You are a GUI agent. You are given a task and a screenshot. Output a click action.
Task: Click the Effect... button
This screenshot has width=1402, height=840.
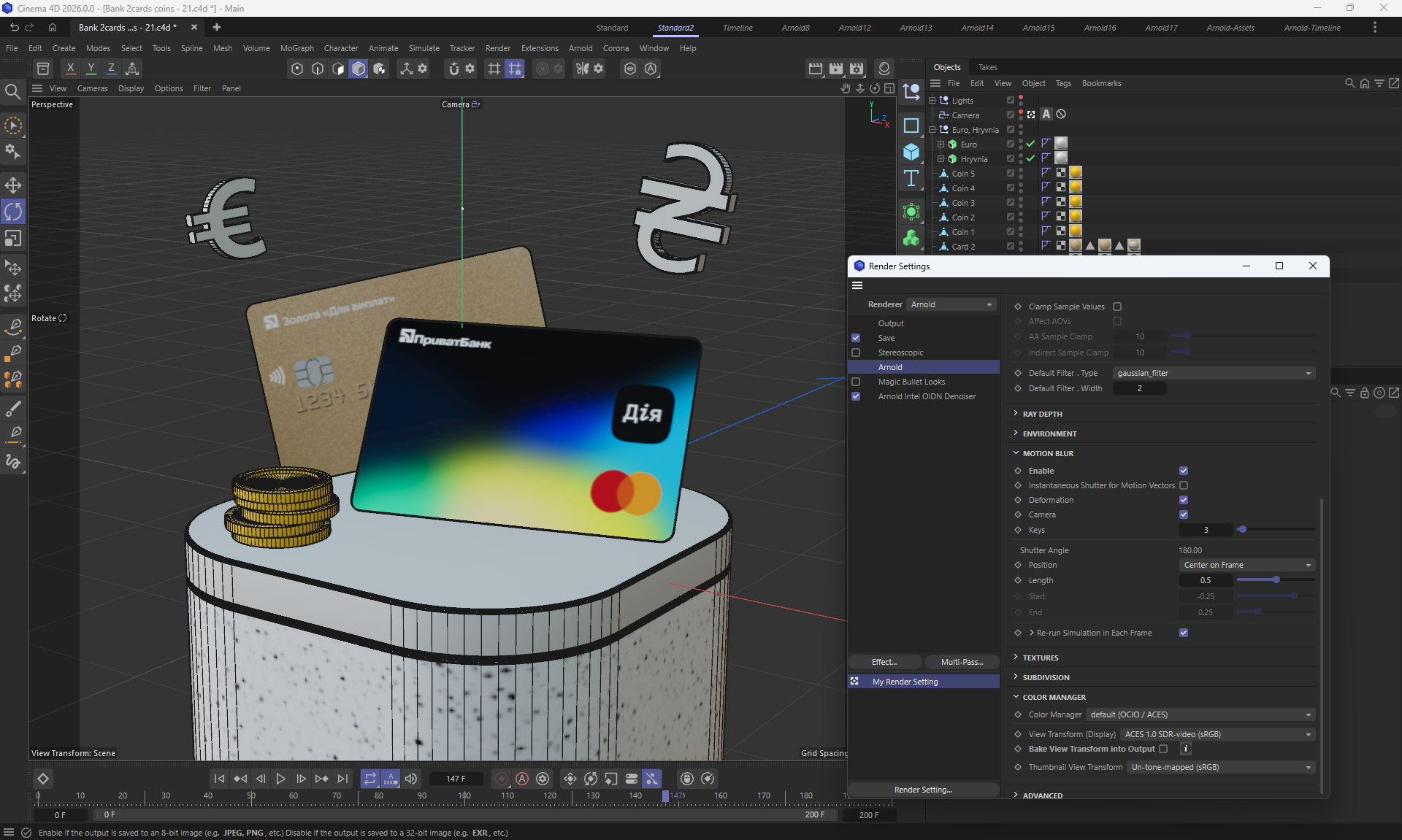[884, 662]
